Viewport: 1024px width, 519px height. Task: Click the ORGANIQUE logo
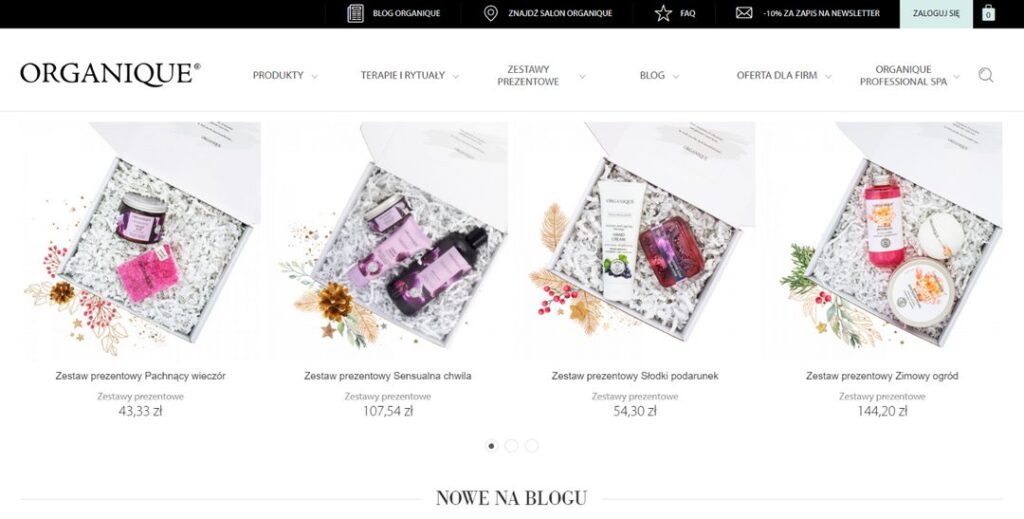click(110, 74)
